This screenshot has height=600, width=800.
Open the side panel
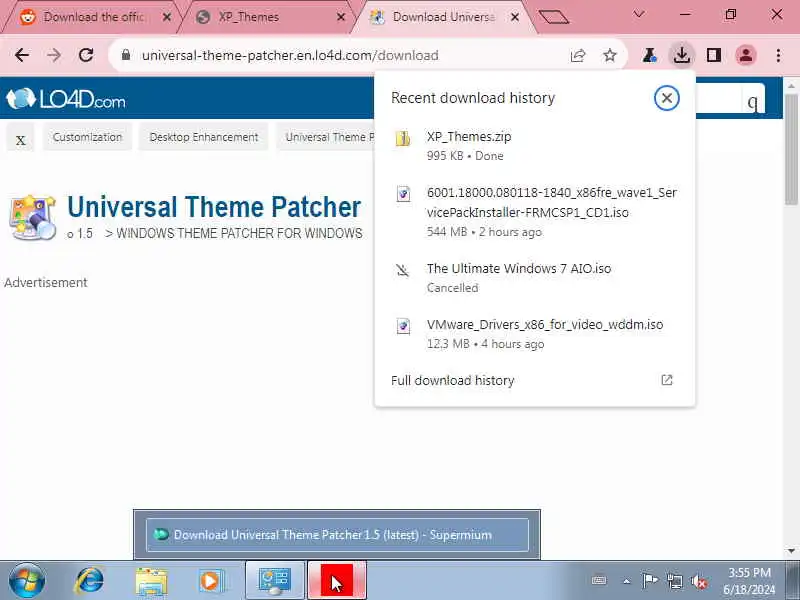[714, 55]
